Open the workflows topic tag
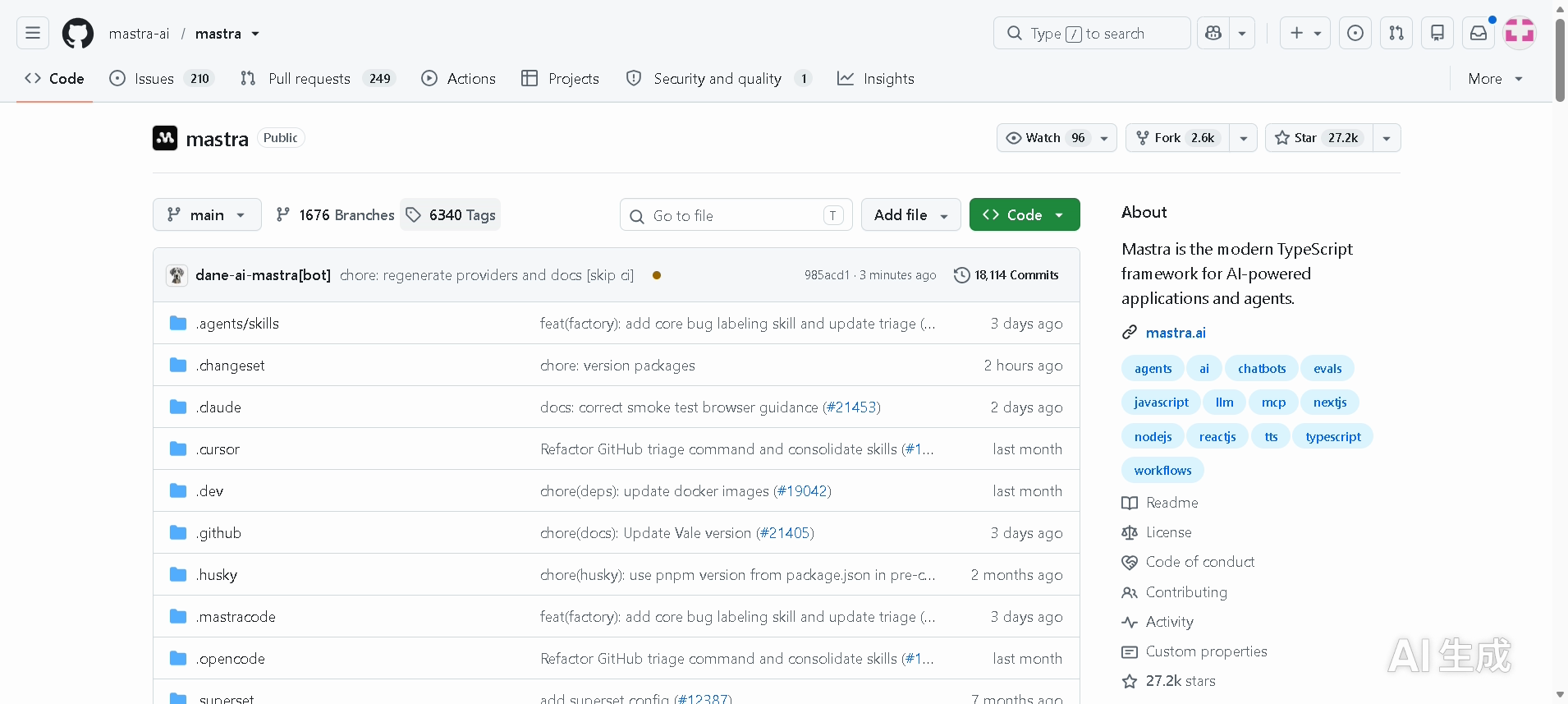The width and height of the screenshot is (1568, 704). tap(1162, 471)
